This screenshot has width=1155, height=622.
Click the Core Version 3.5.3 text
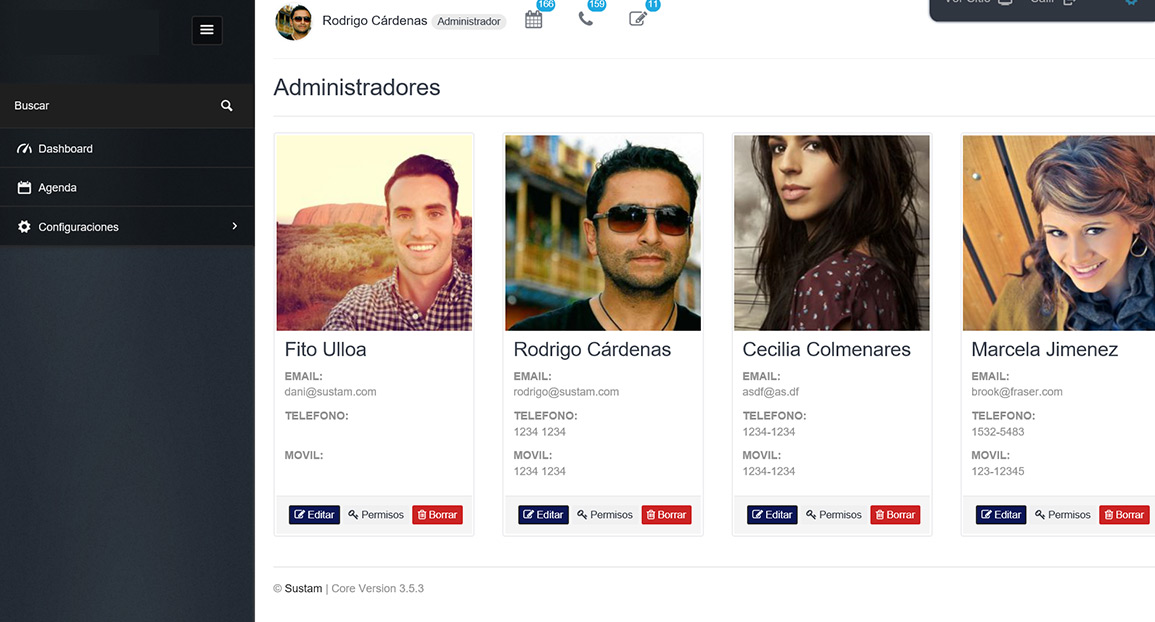click(378, 588)
